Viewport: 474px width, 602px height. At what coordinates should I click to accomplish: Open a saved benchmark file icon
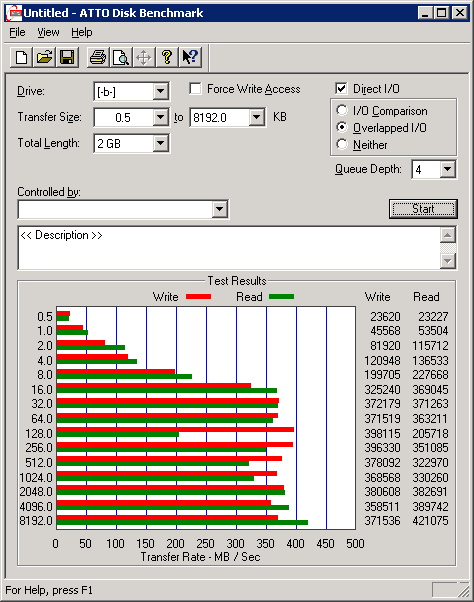(44, 58)
